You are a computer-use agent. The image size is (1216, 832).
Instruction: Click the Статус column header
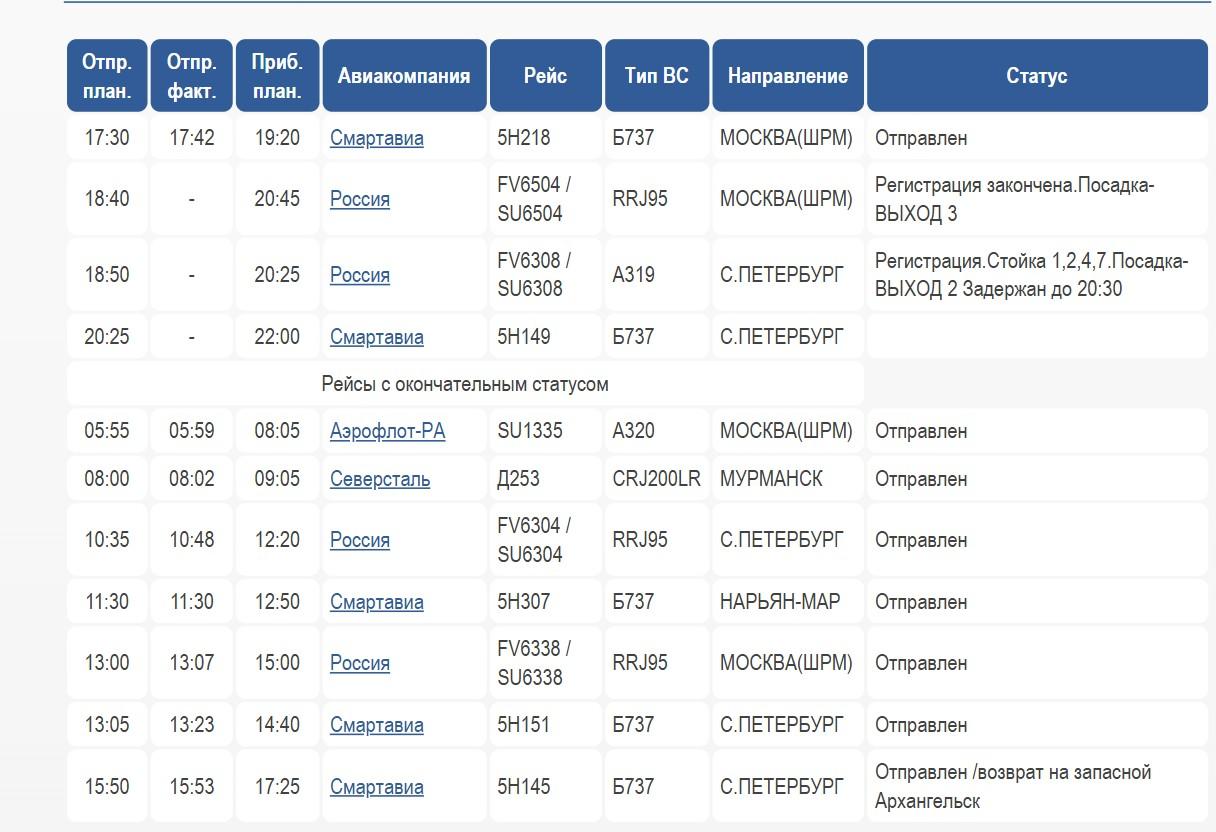[x=1036, y=76]
